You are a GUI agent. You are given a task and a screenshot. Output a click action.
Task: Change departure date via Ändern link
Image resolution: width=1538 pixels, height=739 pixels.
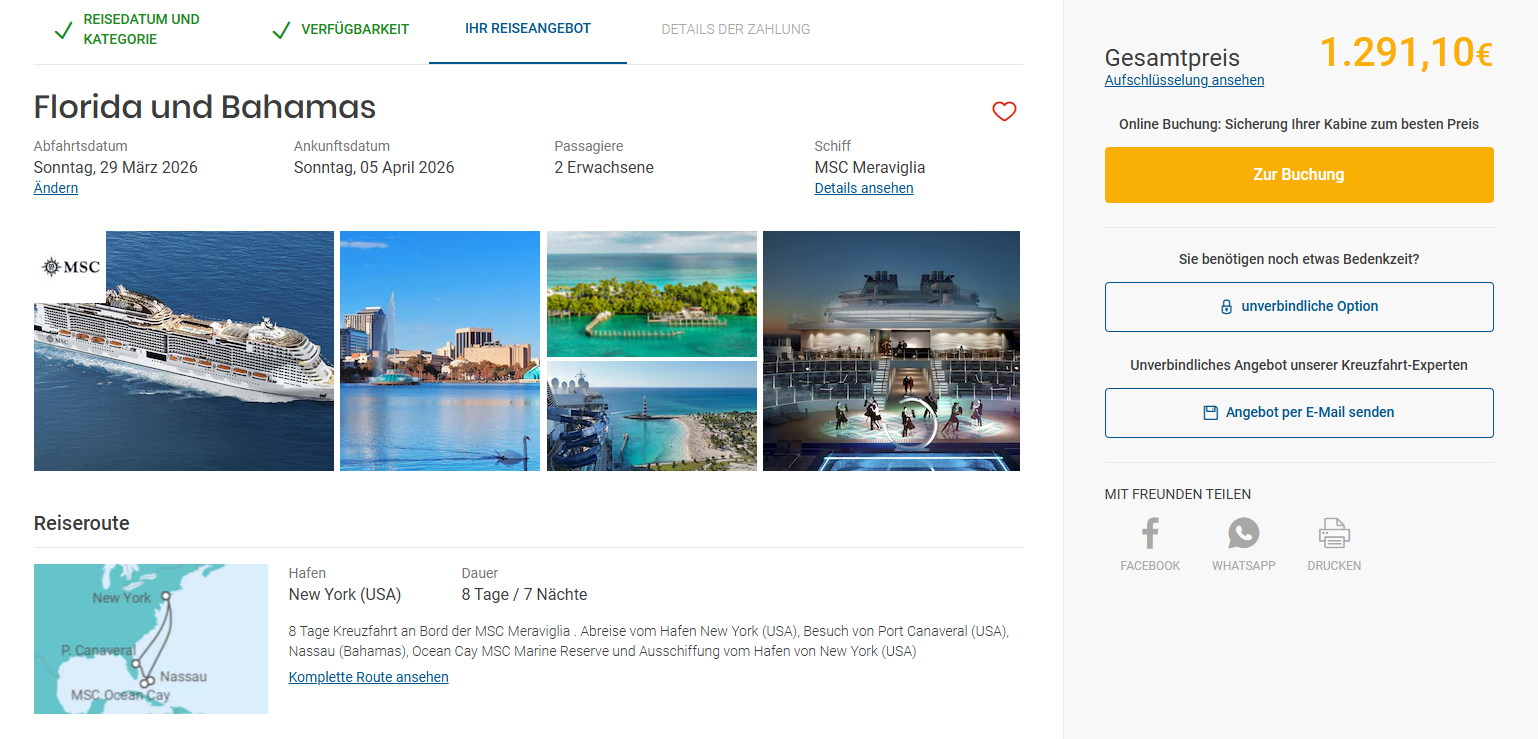[56, 188]
